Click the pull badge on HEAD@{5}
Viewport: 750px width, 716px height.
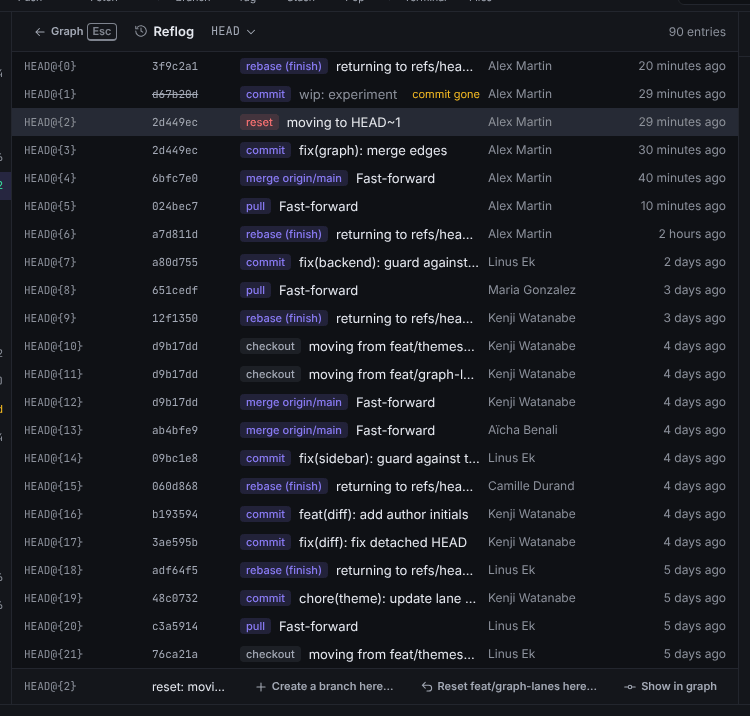255,206
